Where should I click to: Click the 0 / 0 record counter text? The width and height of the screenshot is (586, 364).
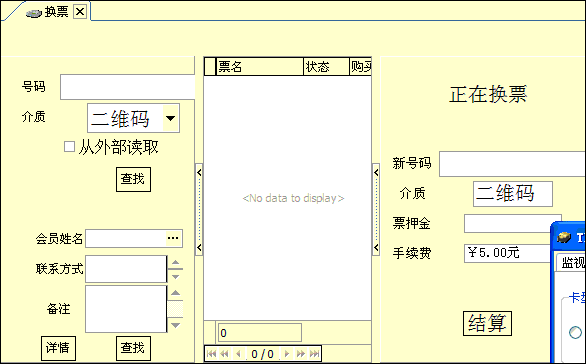pyautogui.click(x=262, y=354)
